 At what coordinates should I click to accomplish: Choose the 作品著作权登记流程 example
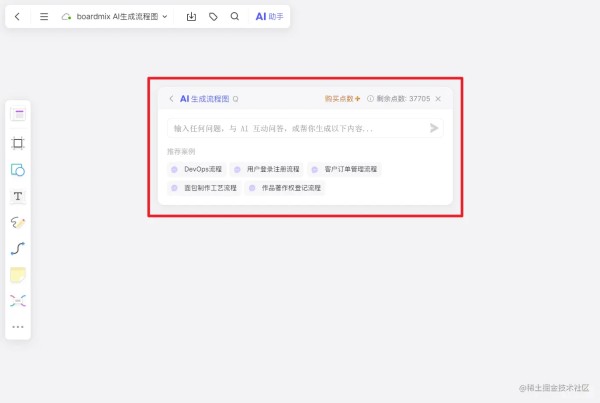[285, 188]
